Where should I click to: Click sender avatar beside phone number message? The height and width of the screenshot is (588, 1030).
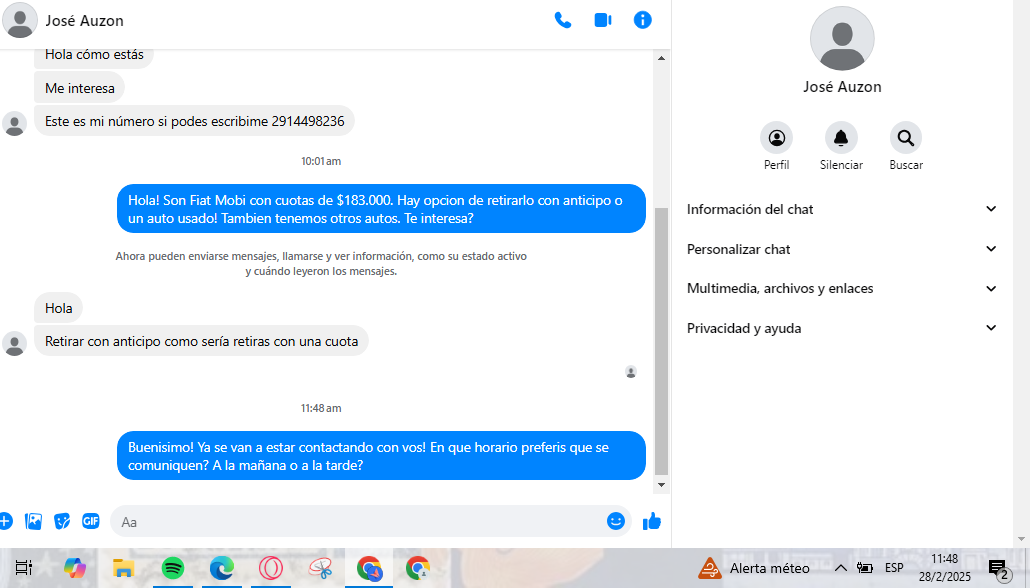pyautogui.click(x=14, y=124)
